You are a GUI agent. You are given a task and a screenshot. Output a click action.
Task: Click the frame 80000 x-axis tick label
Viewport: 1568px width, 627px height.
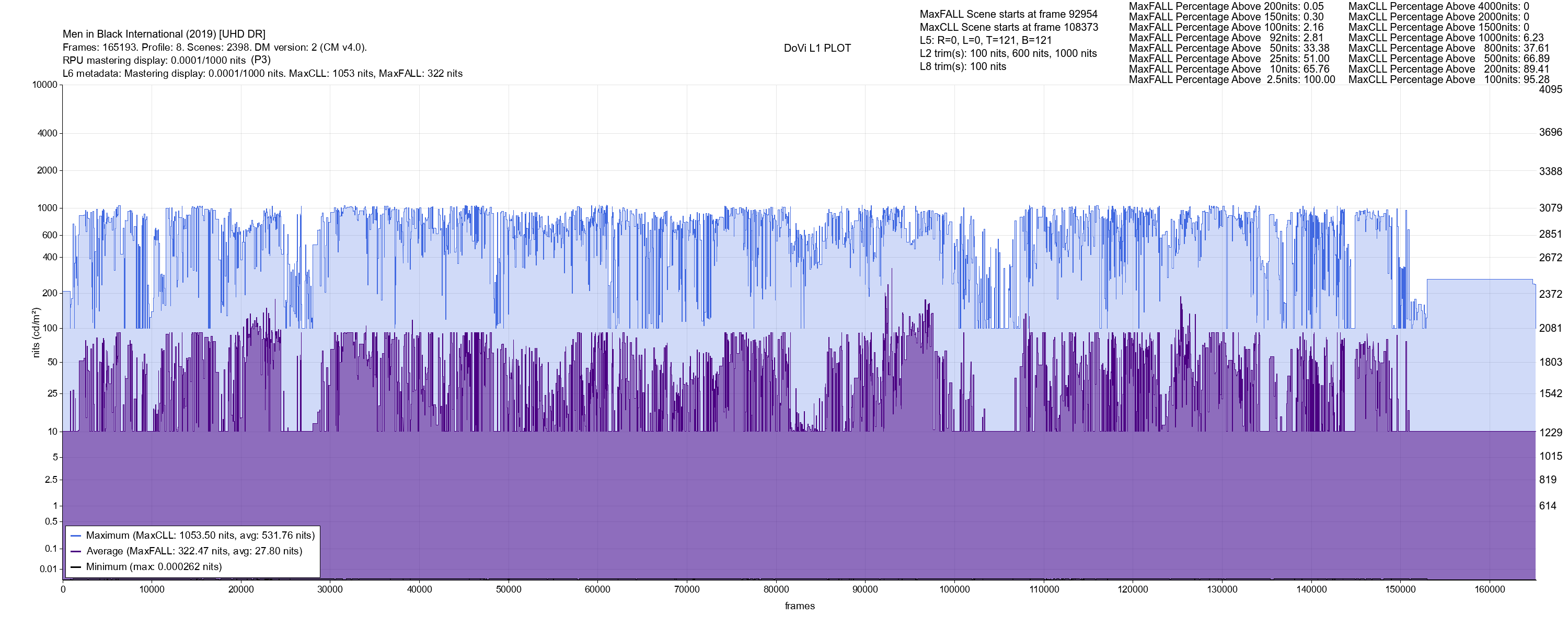(x=776, y=589)
